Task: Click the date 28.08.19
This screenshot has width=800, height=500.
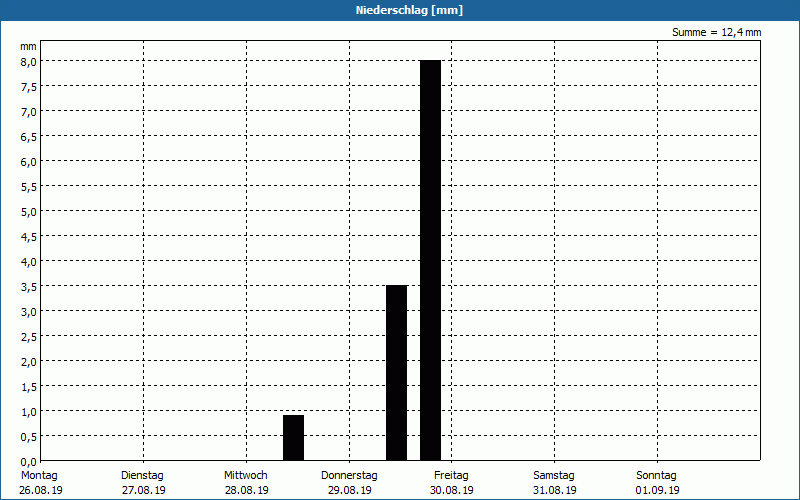Action: 246,490
